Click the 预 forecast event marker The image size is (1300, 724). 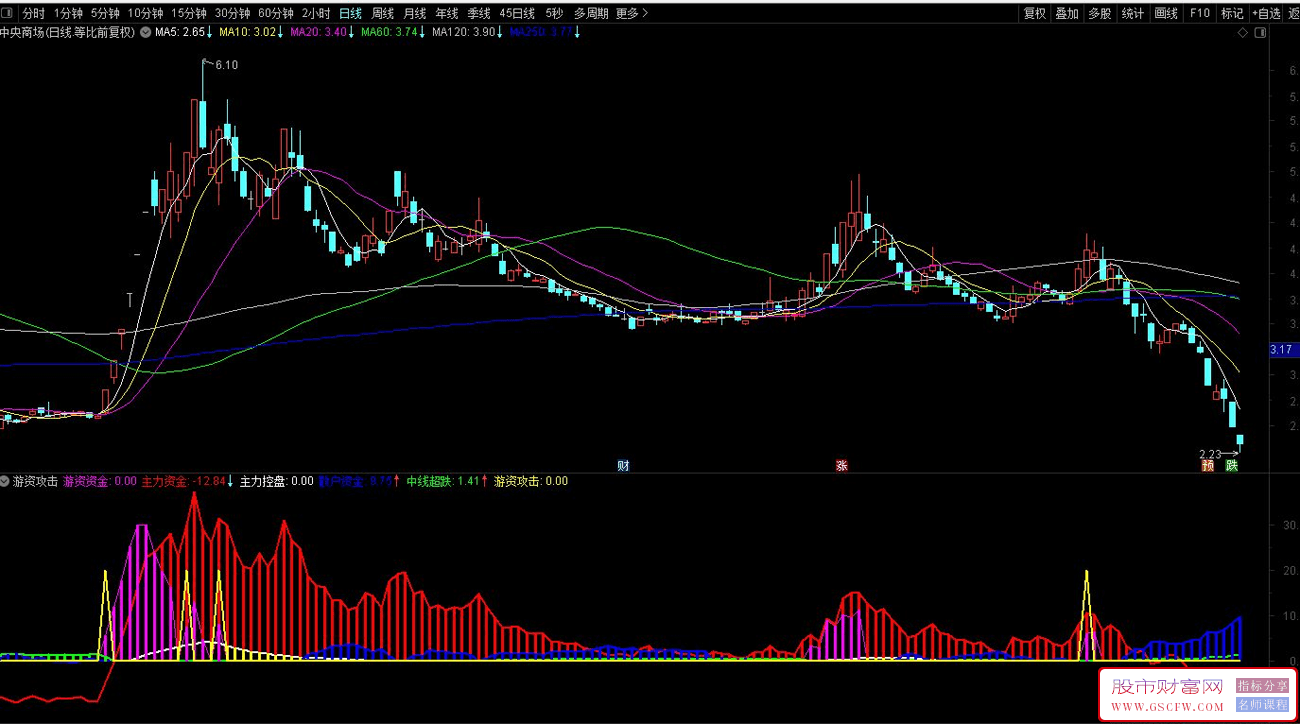pos(1208,465)
